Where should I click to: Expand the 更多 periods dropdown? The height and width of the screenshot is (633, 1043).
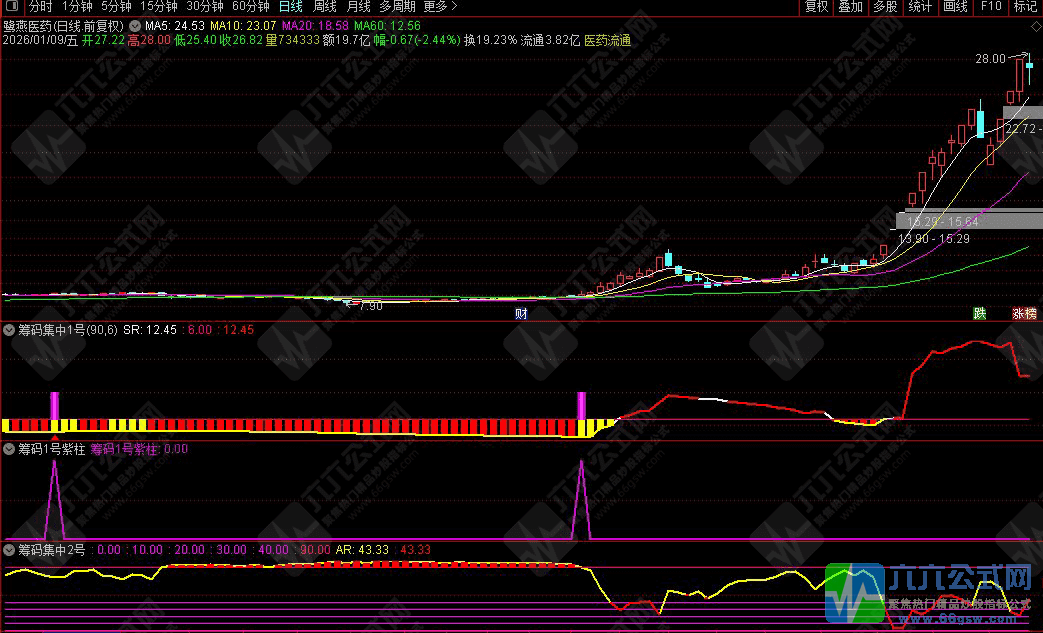coord(440,6)
